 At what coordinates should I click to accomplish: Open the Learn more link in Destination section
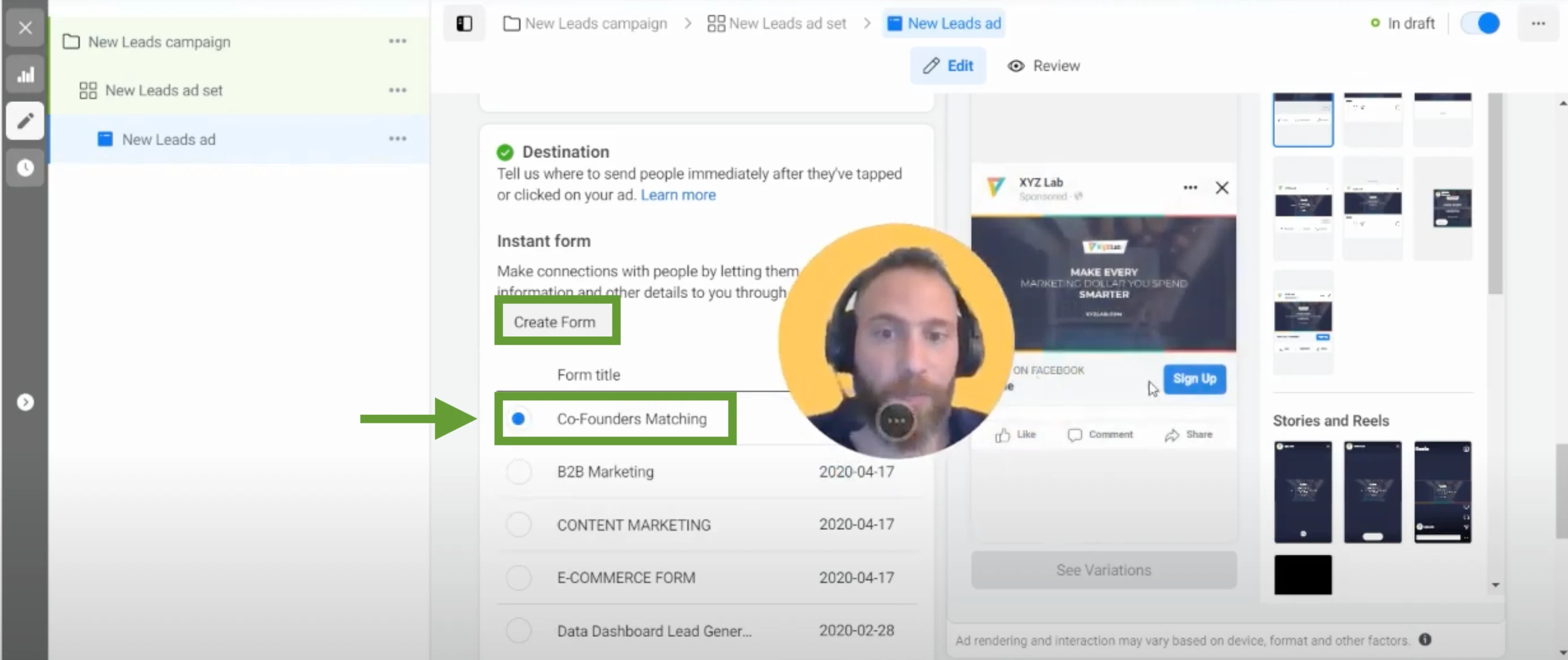(x=678, y=195)
